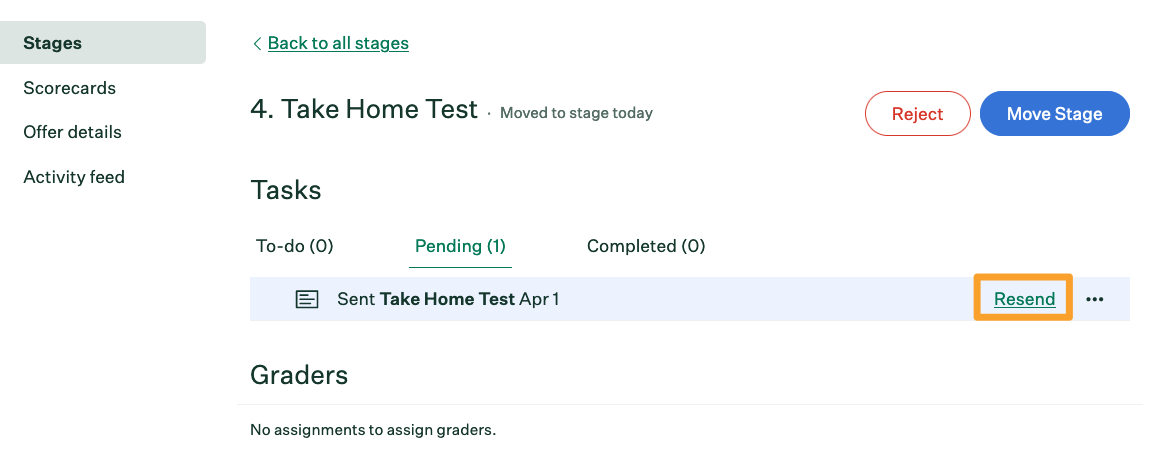This screenshot has height=475, width=1152.
Task: Open the Completed (0) tab
Action: (646, 246)
